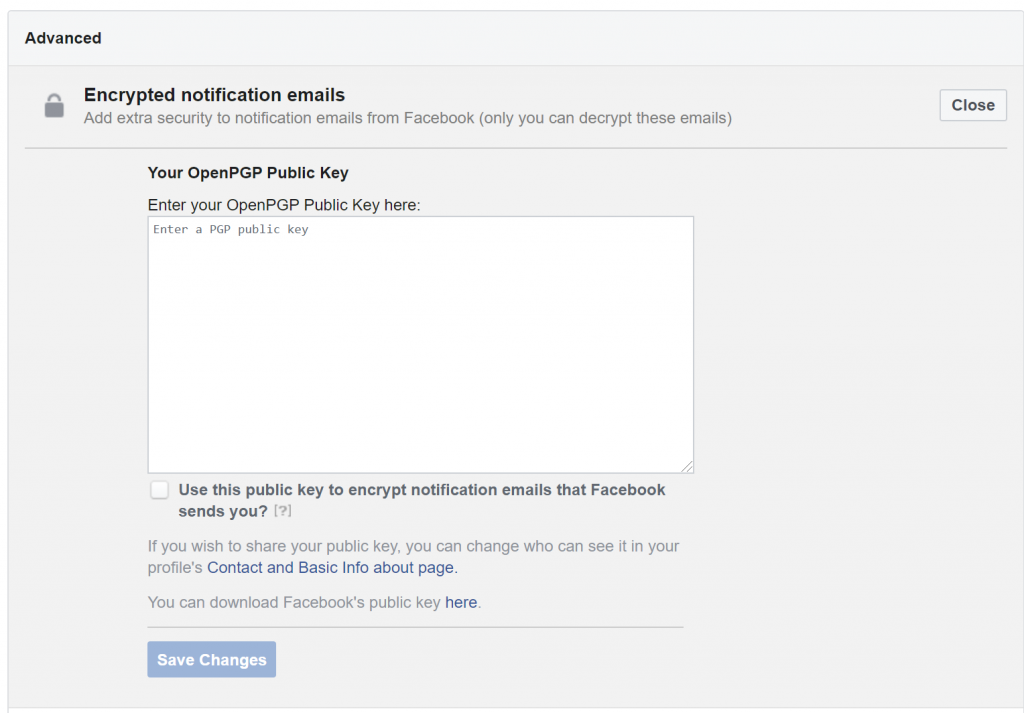Click the 'If you wish to share' paragraph
Viewport: 1024px width, 713px height.
(x=413, y=556)
